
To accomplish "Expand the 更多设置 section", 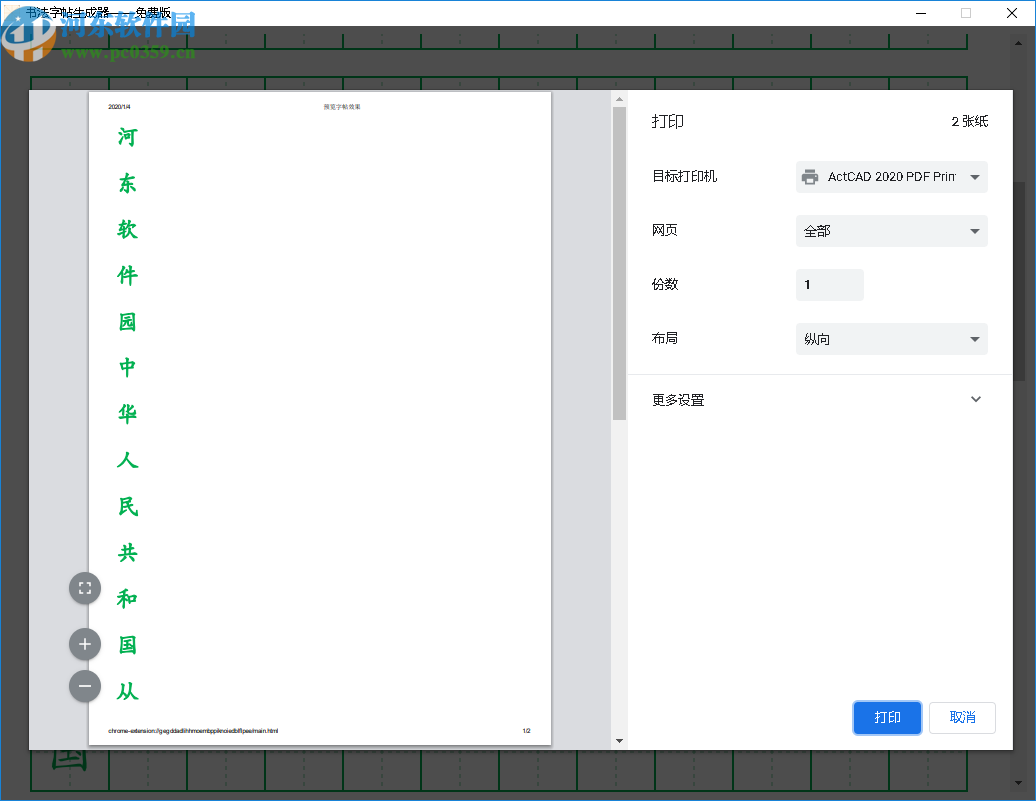I will click(x=819, y=400).
